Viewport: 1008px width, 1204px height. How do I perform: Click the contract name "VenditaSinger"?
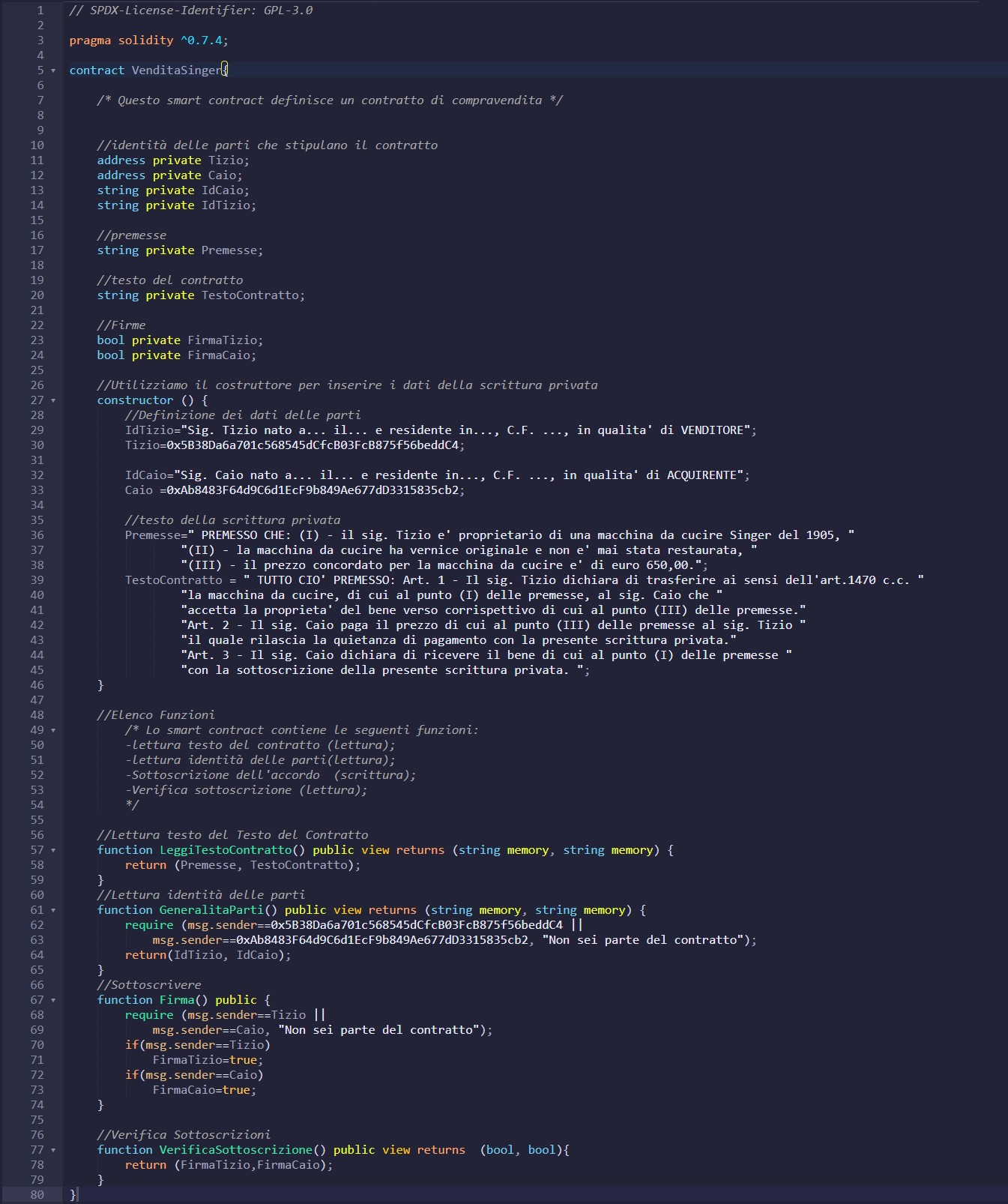[x=176, y=70]
